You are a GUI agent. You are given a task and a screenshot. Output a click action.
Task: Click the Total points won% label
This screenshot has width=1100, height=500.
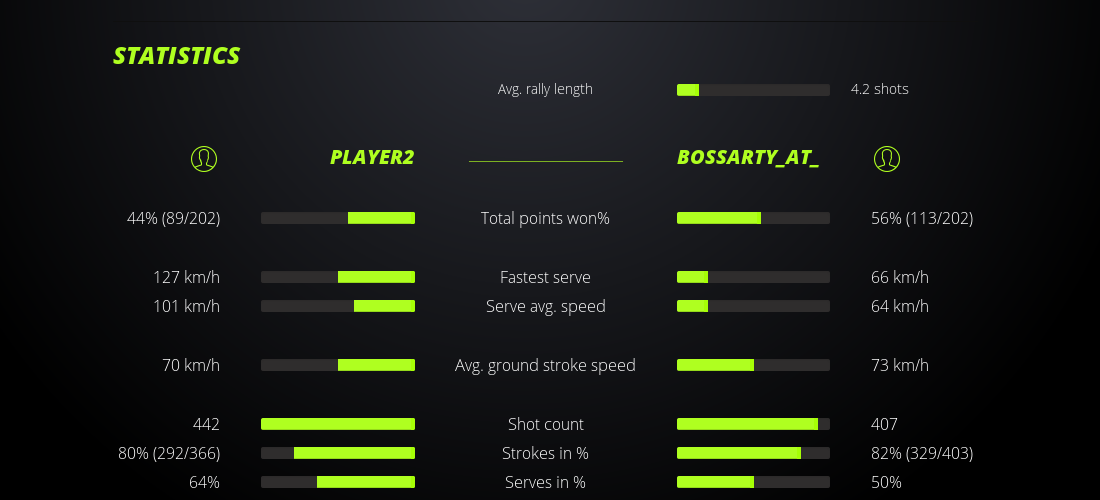[x=545, y=218]
